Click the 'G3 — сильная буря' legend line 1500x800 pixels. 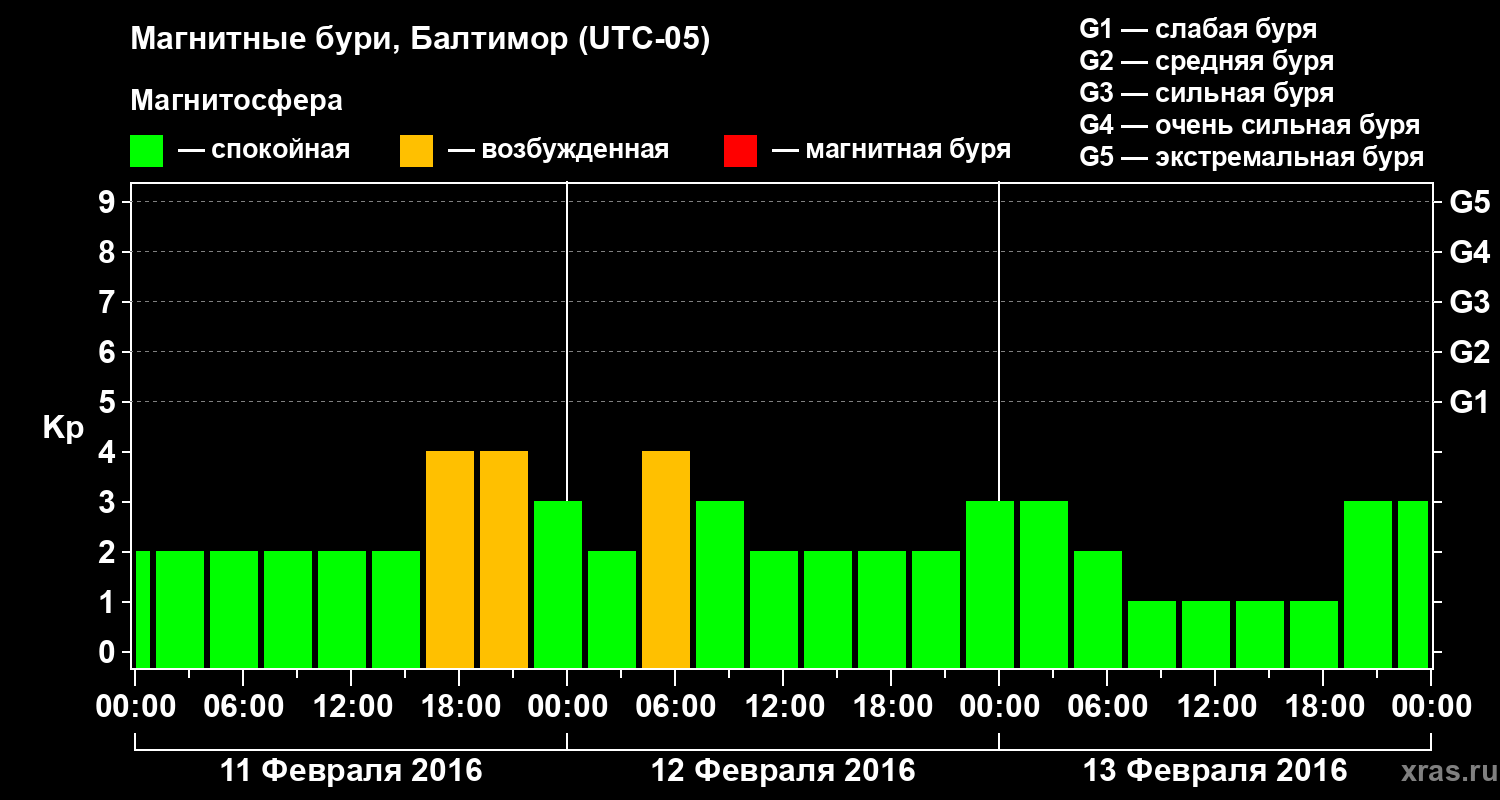click(x=1206, y=93)
